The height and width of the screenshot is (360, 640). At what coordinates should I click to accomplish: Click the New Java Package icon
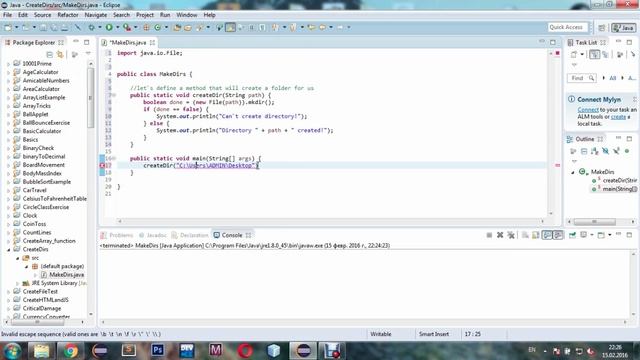(146, 27)
